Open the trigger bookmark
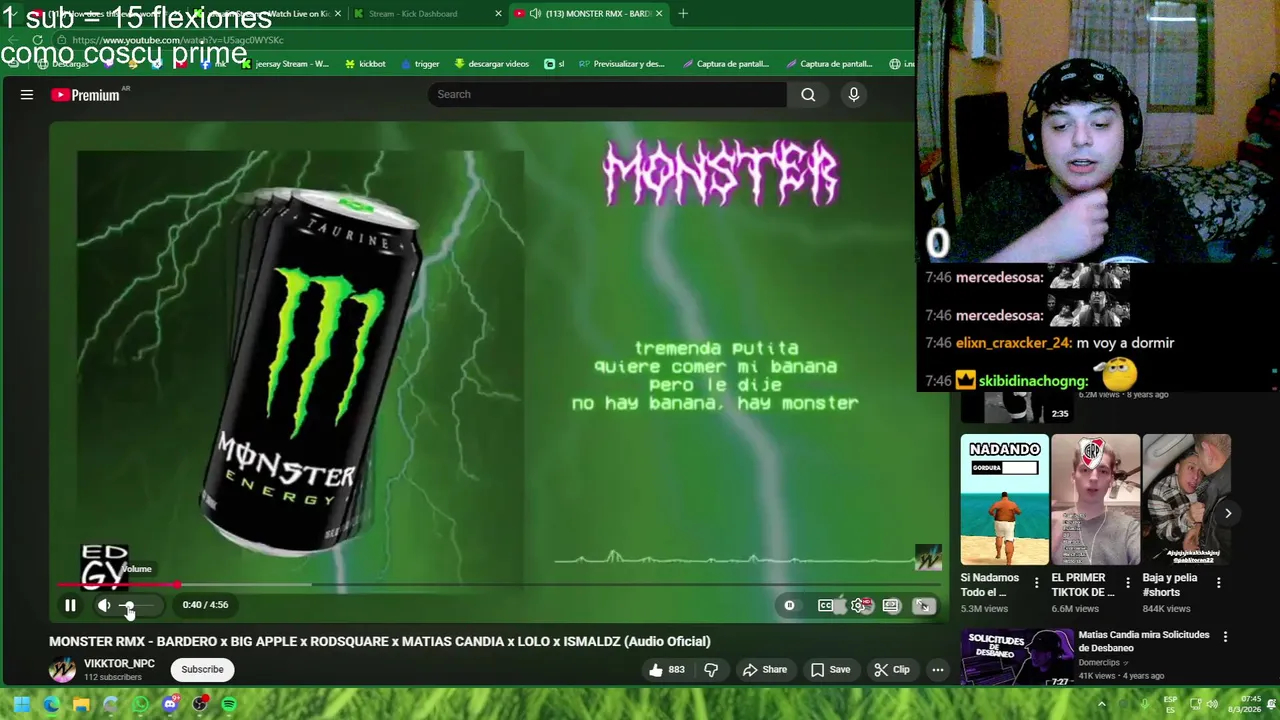The width and height of the screenshot is (1280, 720). coord(420,64)
